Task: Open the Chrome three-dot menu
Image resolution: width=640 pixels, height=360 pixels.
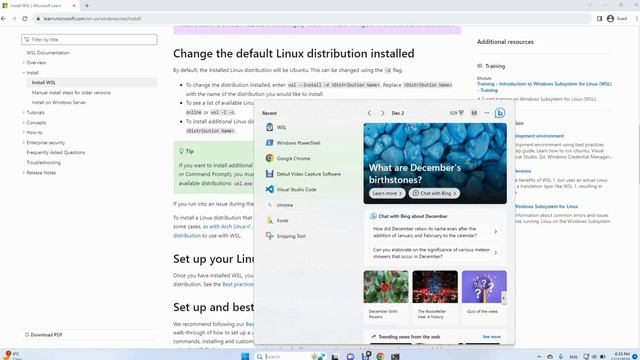Action: (636, 18)
